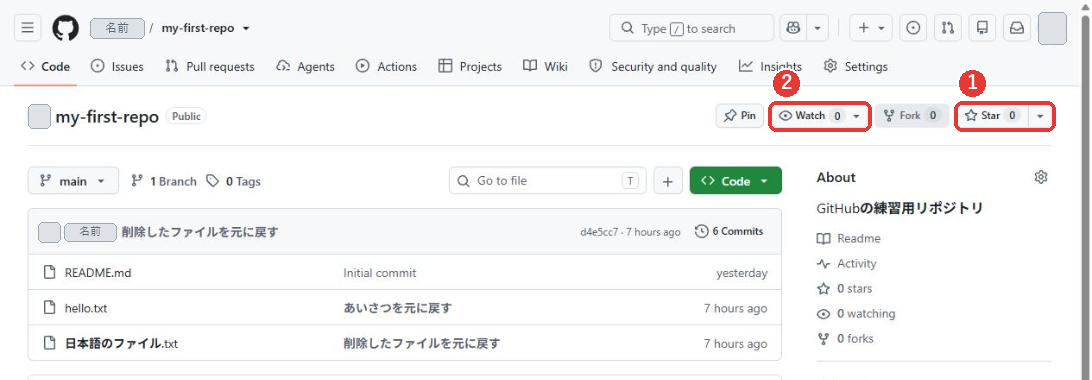Open the Wiki tab
This screenshot has height=380, width=1092.
546,67
